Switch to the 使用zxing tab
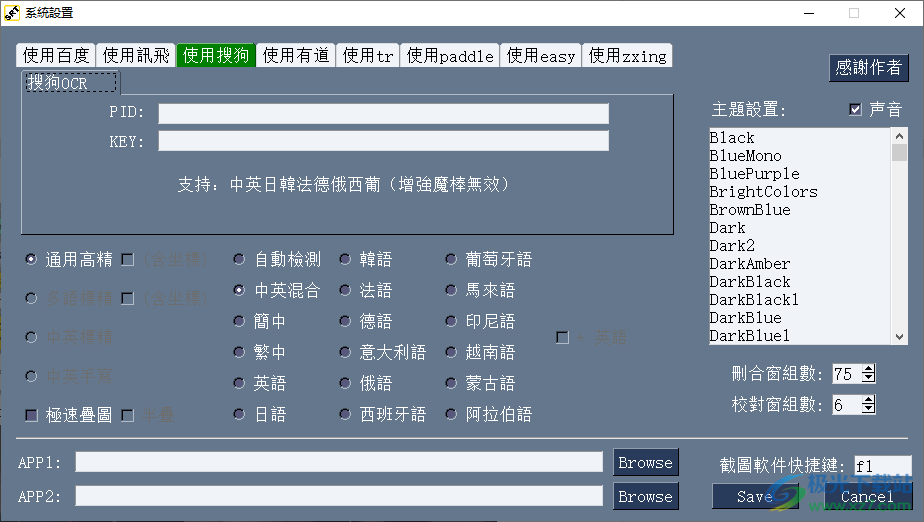Viewport: 924px width, 522px height. coord(627,55)
